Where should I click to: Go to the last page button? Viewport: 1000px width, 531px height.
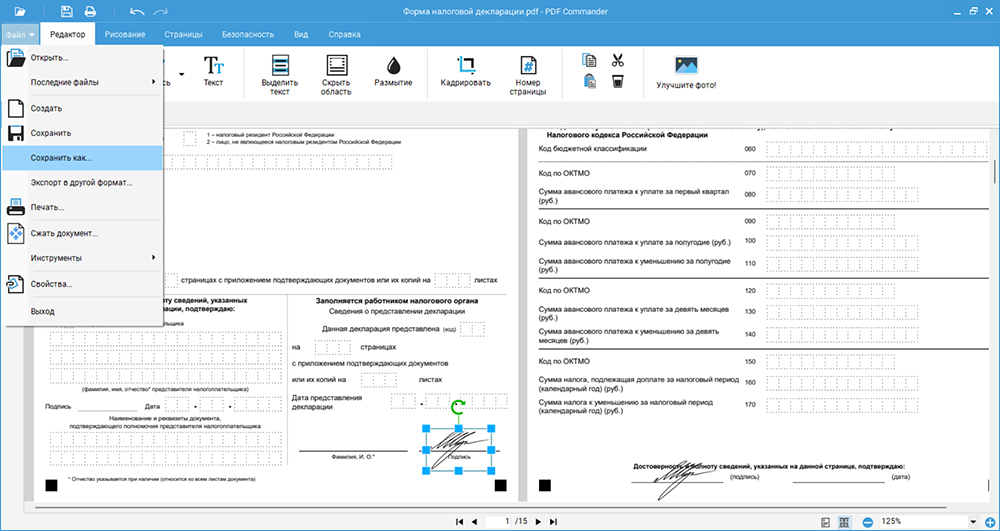(551, 522)
